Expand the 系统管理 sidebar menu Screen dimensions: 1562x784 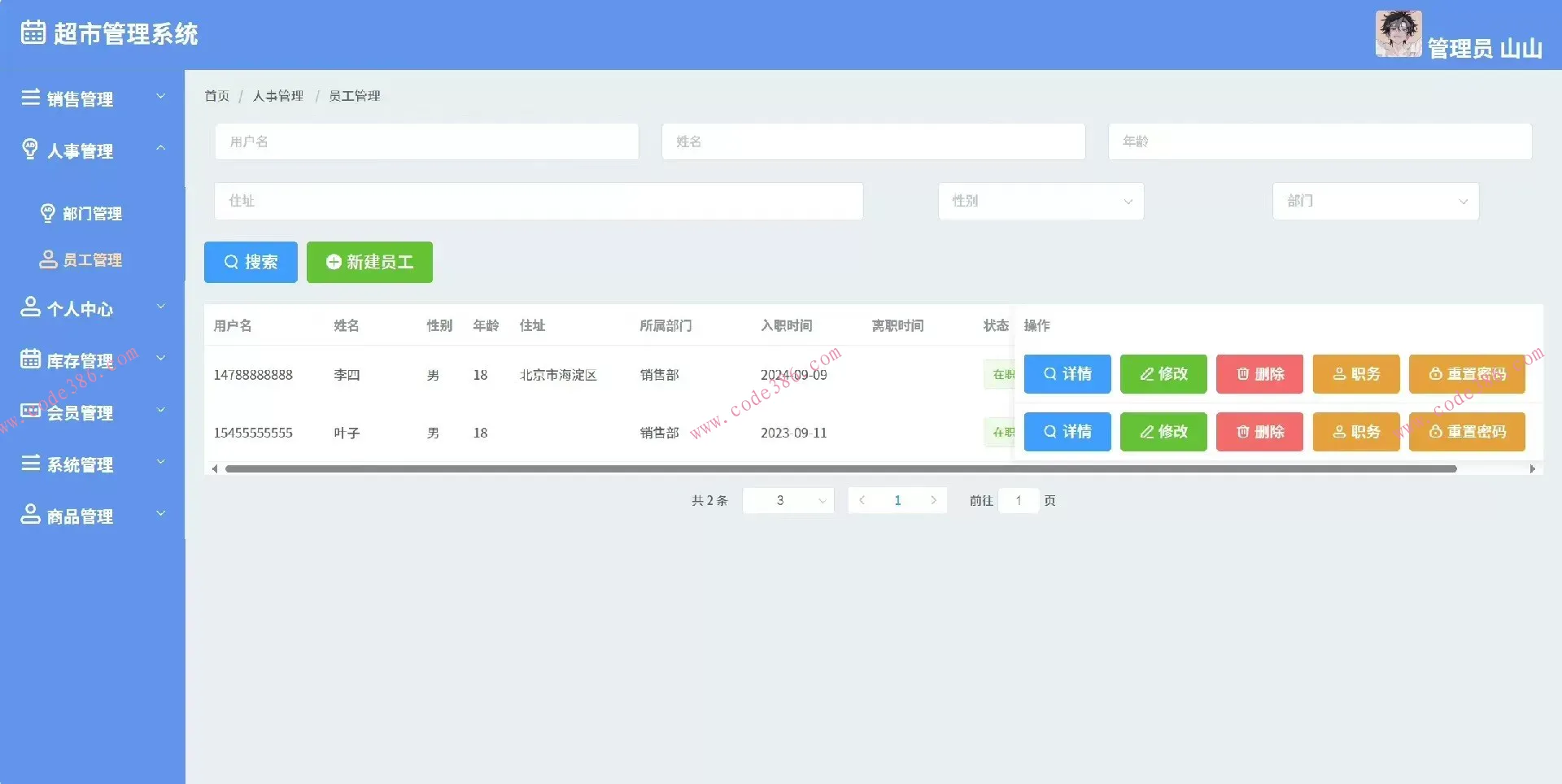point(81,464)
